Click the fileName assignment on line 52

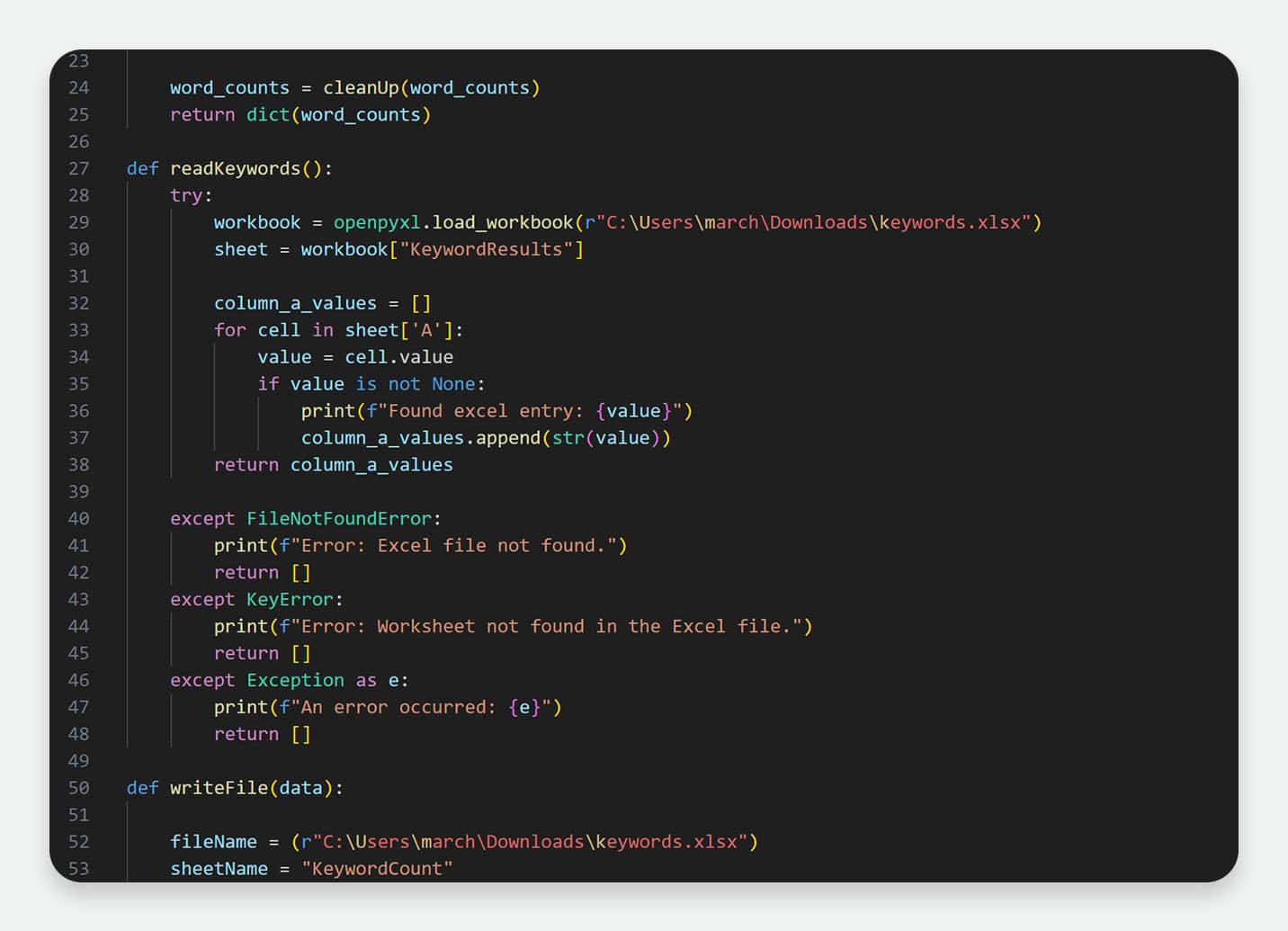[x=464, y=842]
